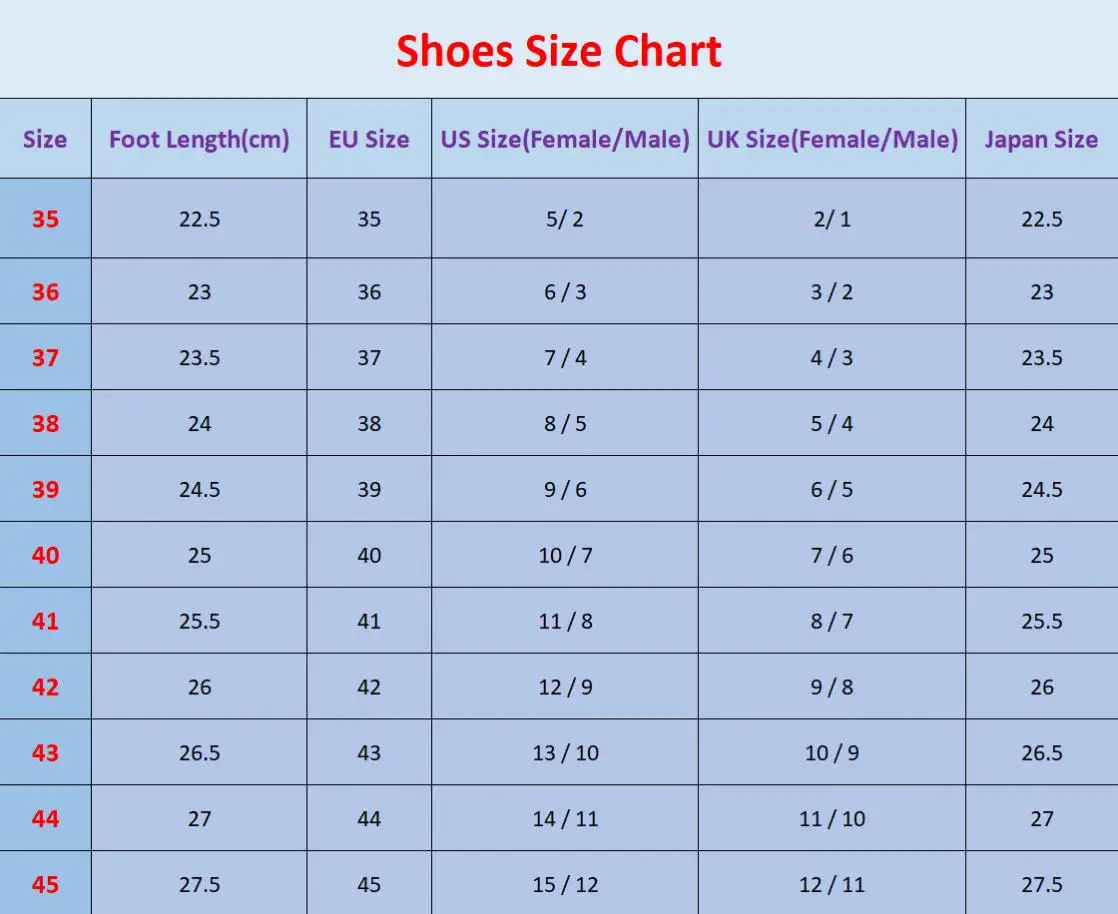Screen dimensions: 1118x914
Task: Click the Shoes Size Chart title
Action: point(558,51)
